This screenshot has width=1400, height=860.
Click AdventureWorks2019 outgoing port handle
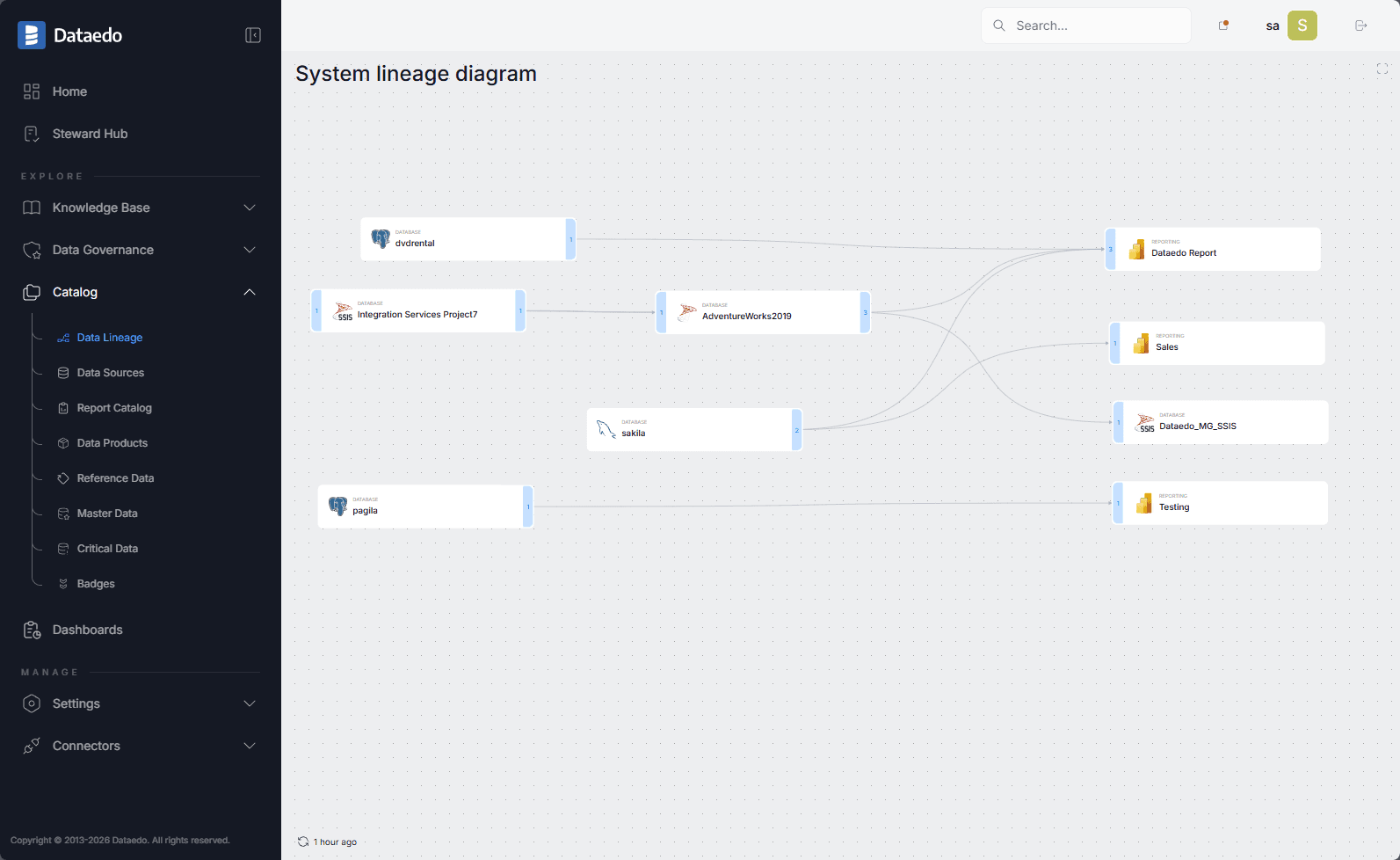(x=865, y=312)
